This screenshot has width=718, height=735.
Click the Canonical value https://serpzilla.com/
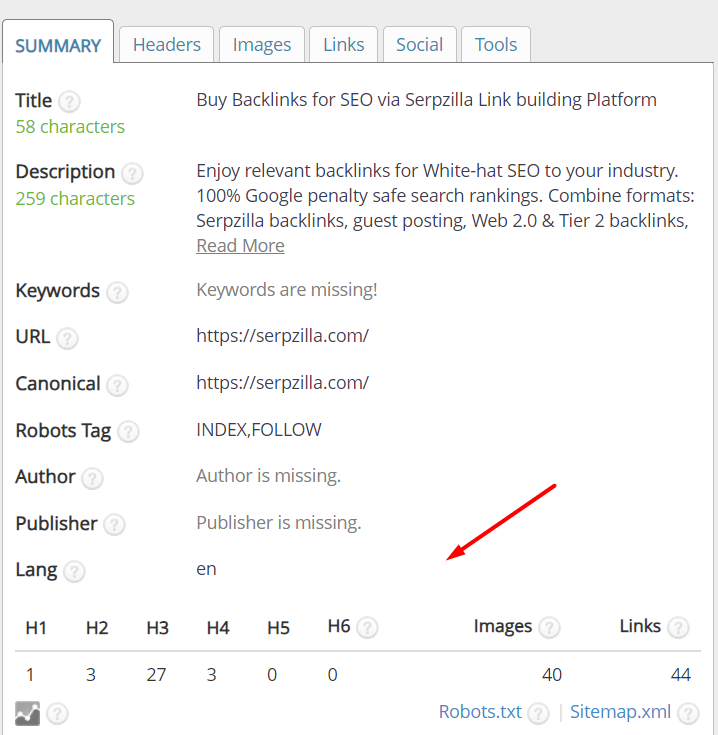pyautogui.click(x=283, y=382)
